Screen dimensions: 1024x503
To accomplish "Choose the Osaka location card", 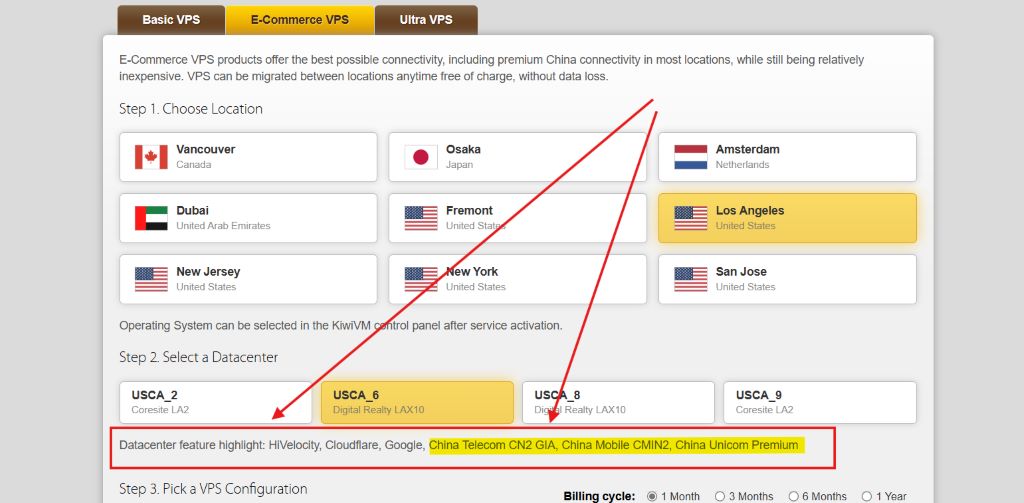I will click(517, 157).
